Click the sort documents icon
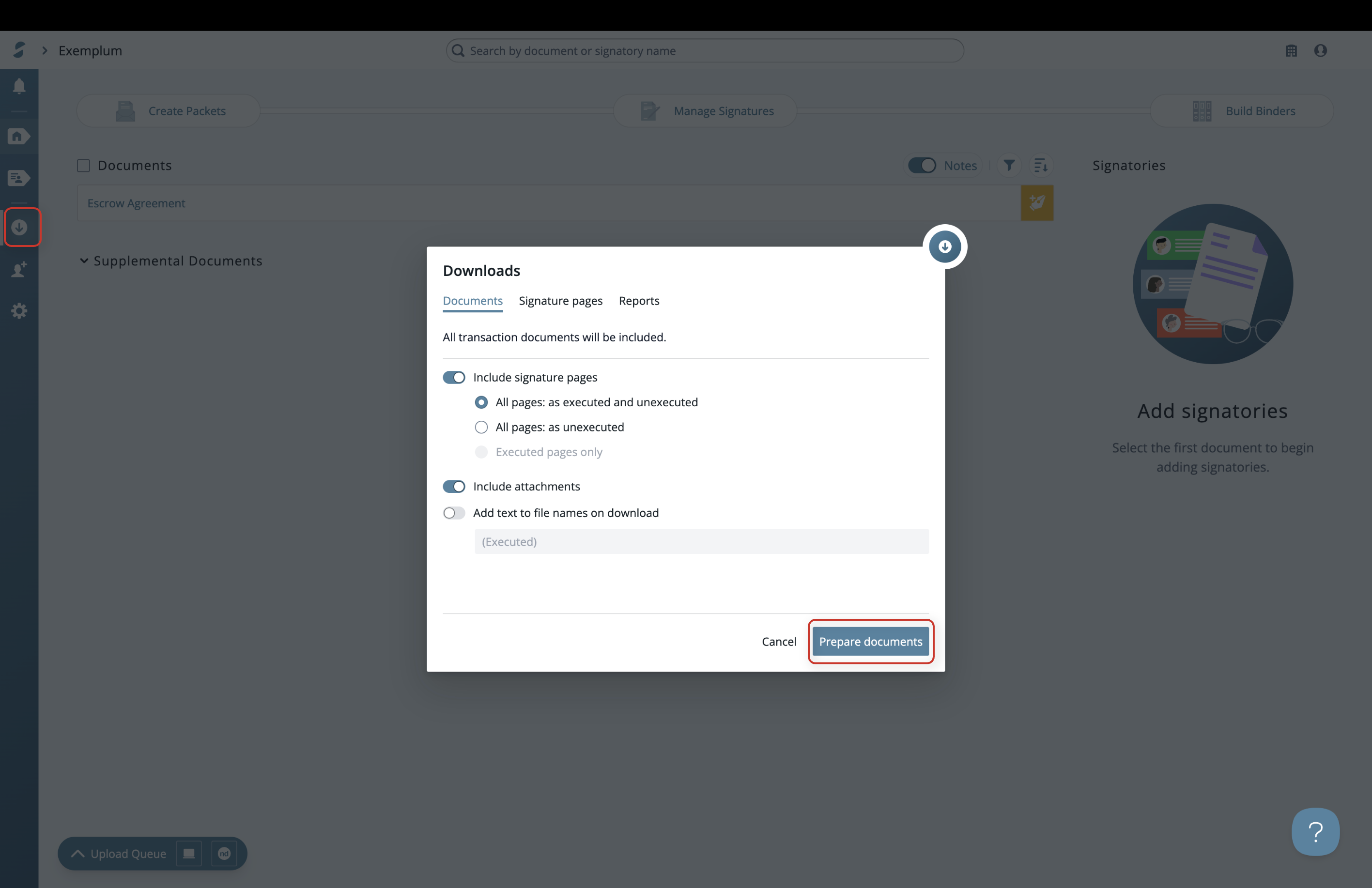 (x=1041, y=166)
